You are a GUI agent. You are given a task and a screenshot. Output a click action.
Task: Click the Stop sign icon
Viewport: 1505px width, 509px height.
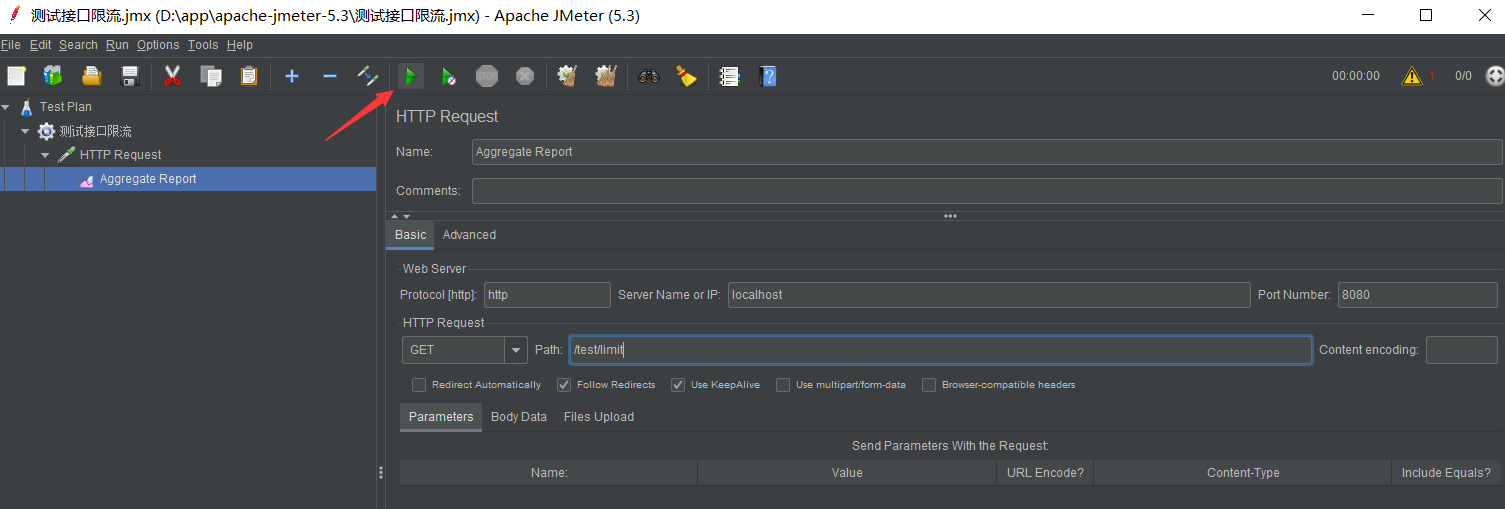(x=487, y=76)
